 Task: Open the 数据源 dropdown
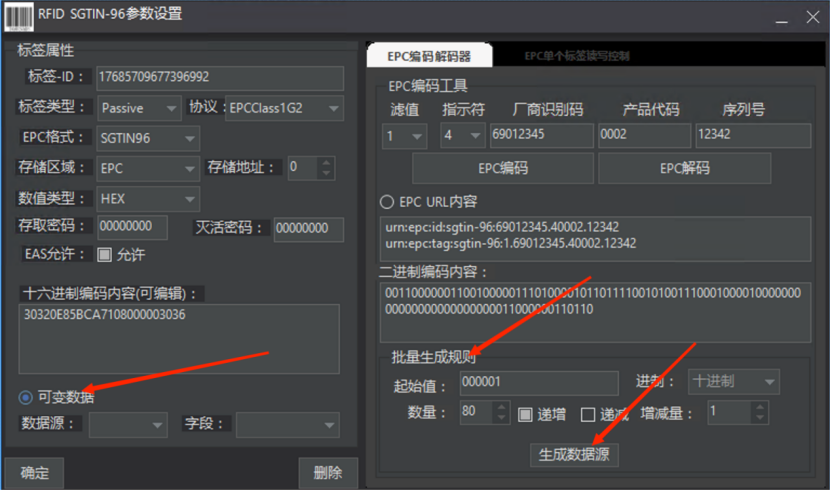point(128,425)
